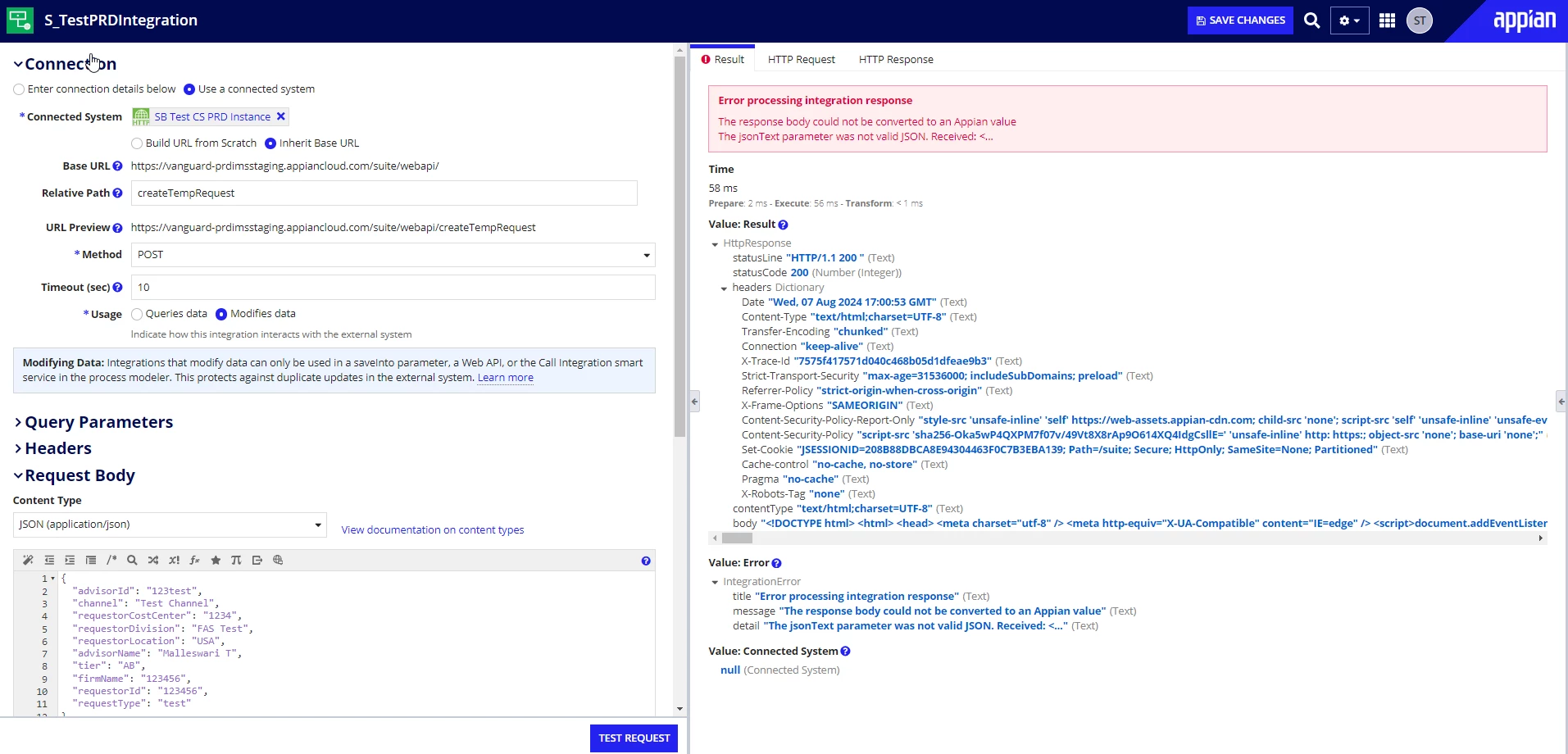Set usage to Queries data

pyautogui.click(x=137, y=314)
